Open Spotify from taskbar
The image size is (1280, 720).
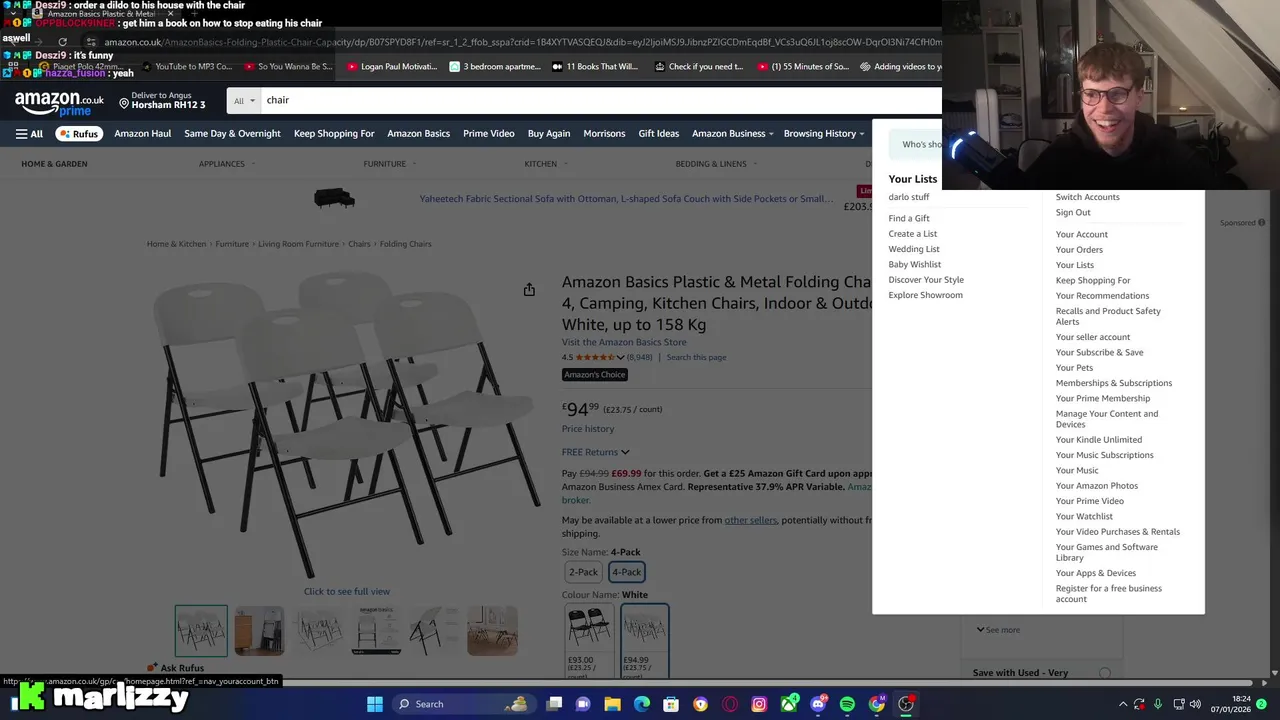[x=847, y=704]
